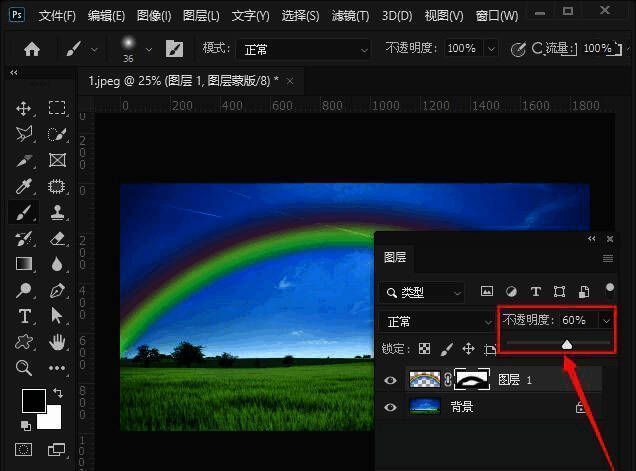This screenshot has width=636, height=471.
Task: Open the 编辑(E) menu
Action: tap(106, 16)
